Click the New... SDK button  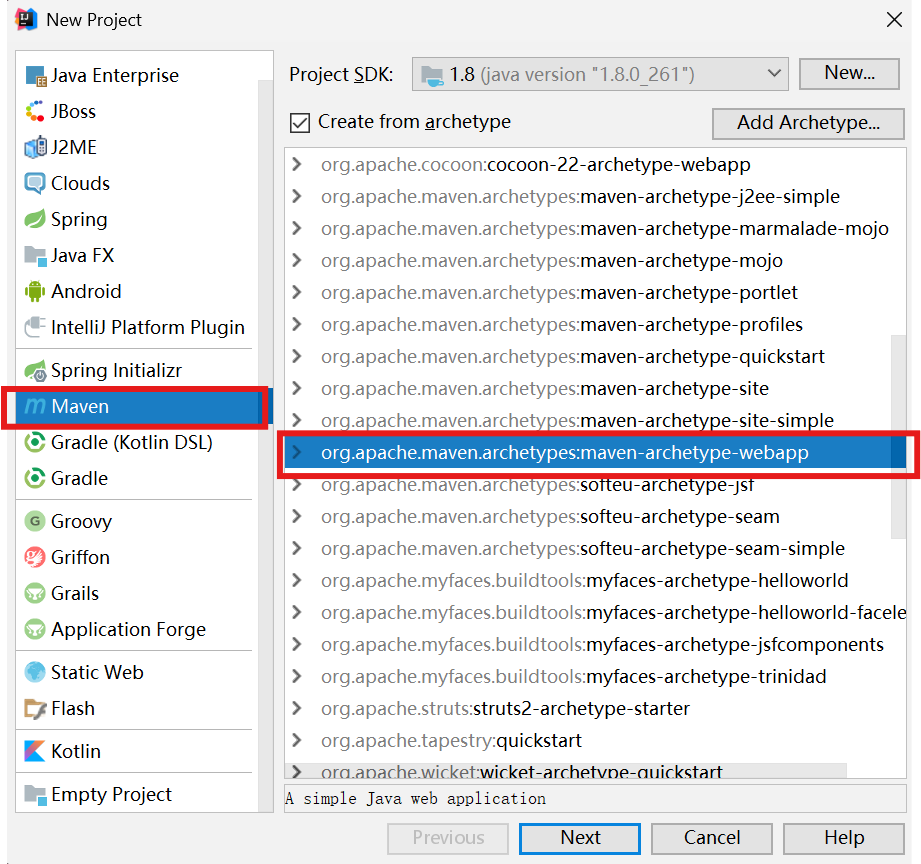pyautogui.click(x=849, y=73)
